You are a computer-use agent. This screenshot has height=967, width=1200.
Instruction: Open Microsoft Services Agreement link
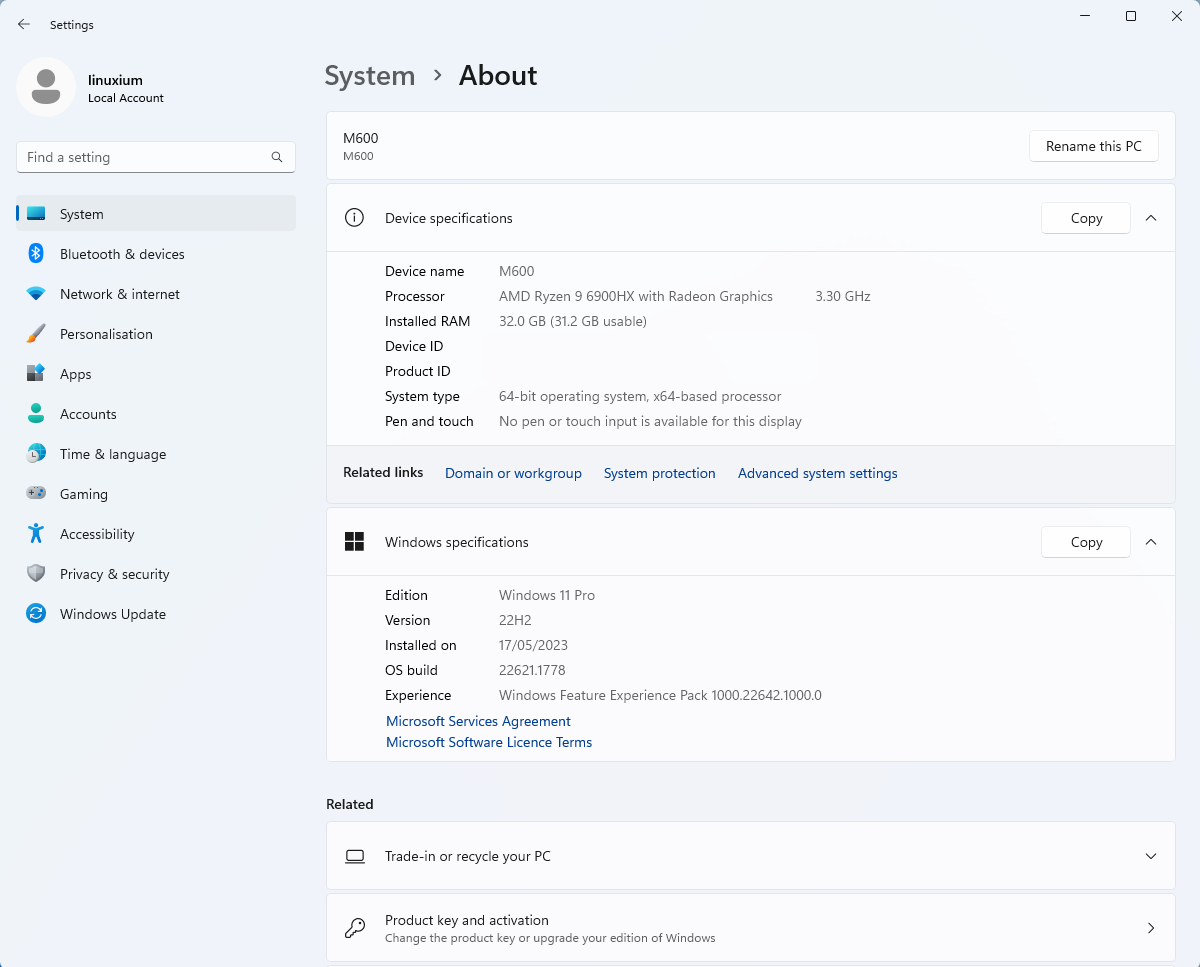tap(478, 721)
